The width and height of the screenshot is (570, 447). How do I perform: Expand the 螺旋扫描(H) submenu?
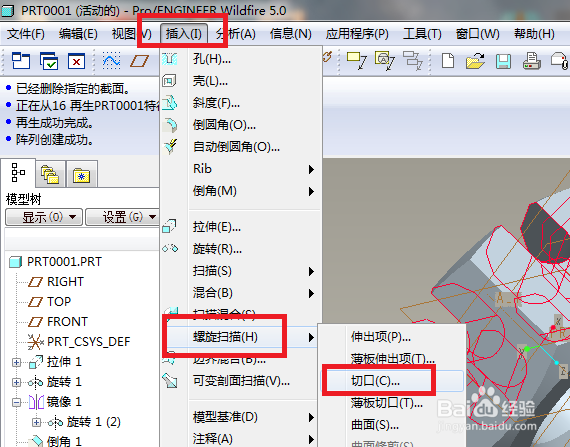point(241,337)
